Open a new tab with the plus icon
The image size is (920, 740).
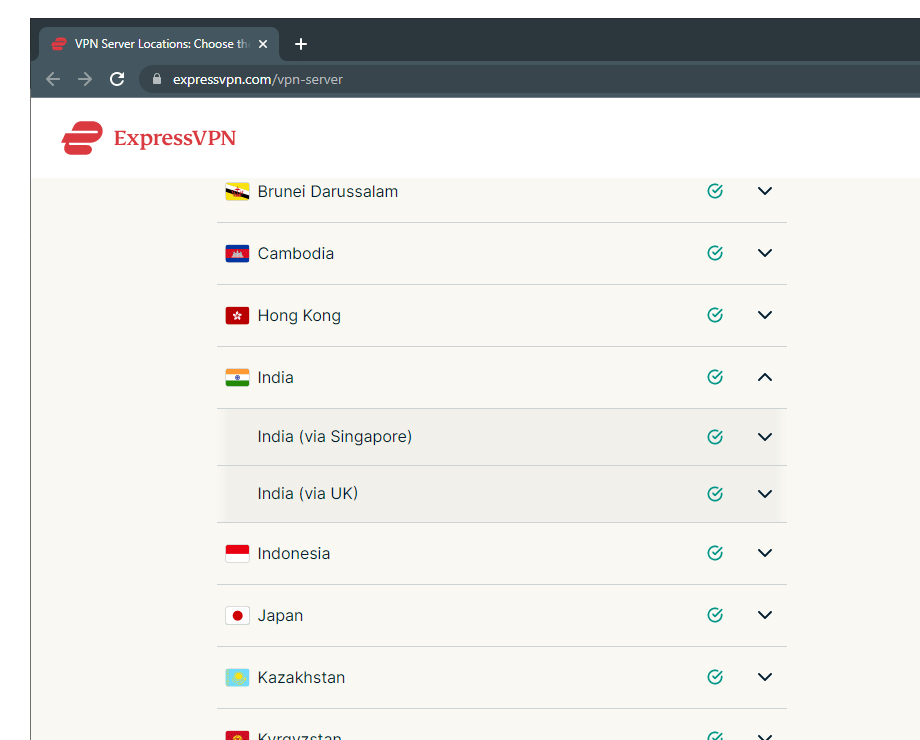(x=301, y=44)
